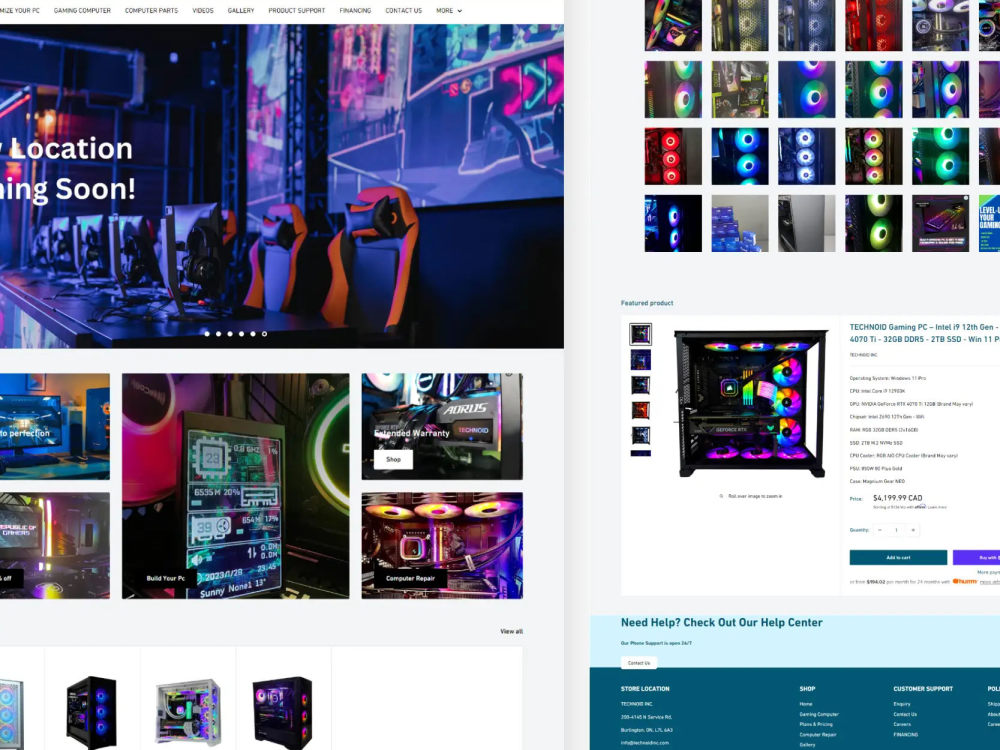The width and height of the screenshot is (1000, 750).
Task: Open gallery thumbnail showing gray PC case side
Action: (807, 223)
